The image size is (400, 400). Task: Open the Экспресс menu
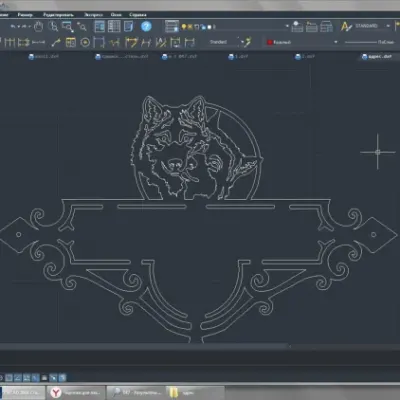coord(93,15)
